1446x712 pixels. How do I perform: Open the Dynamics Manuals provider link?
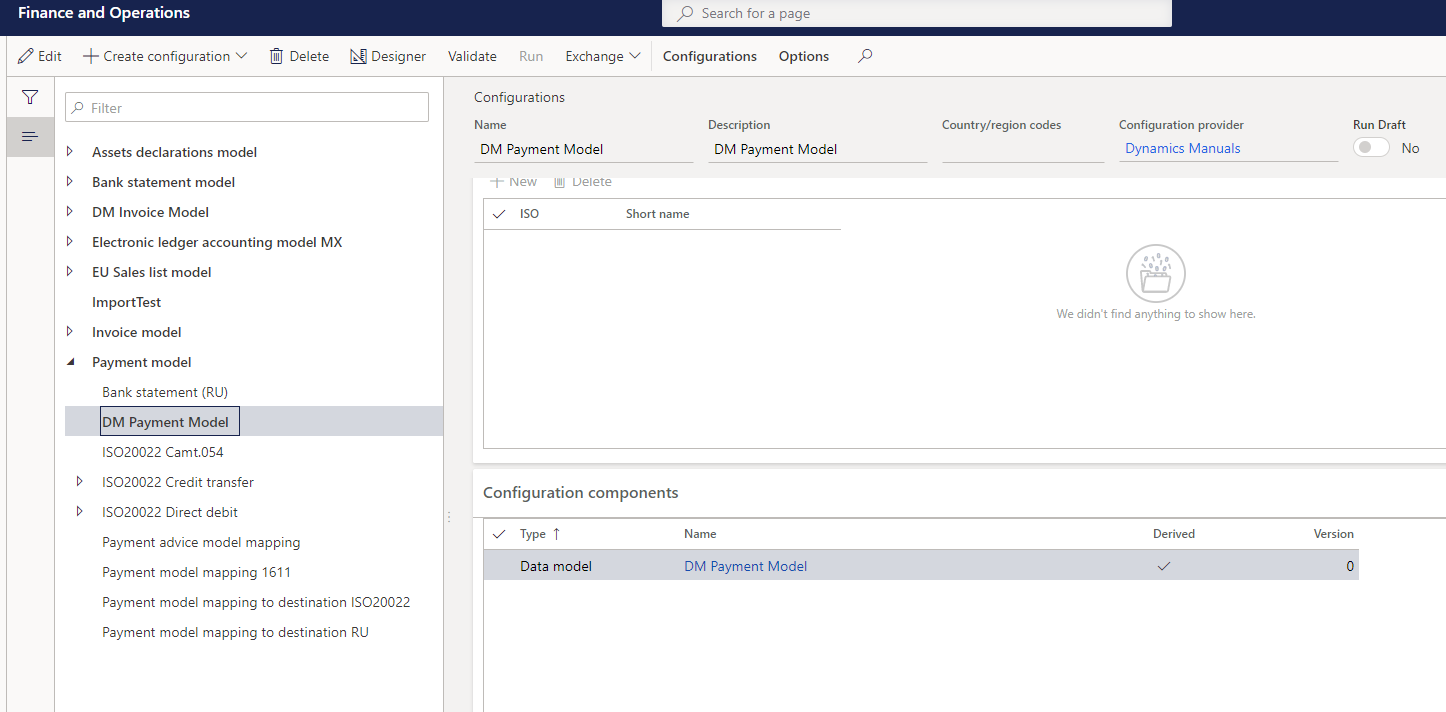pyautogui.click(x=1182, y=147)
